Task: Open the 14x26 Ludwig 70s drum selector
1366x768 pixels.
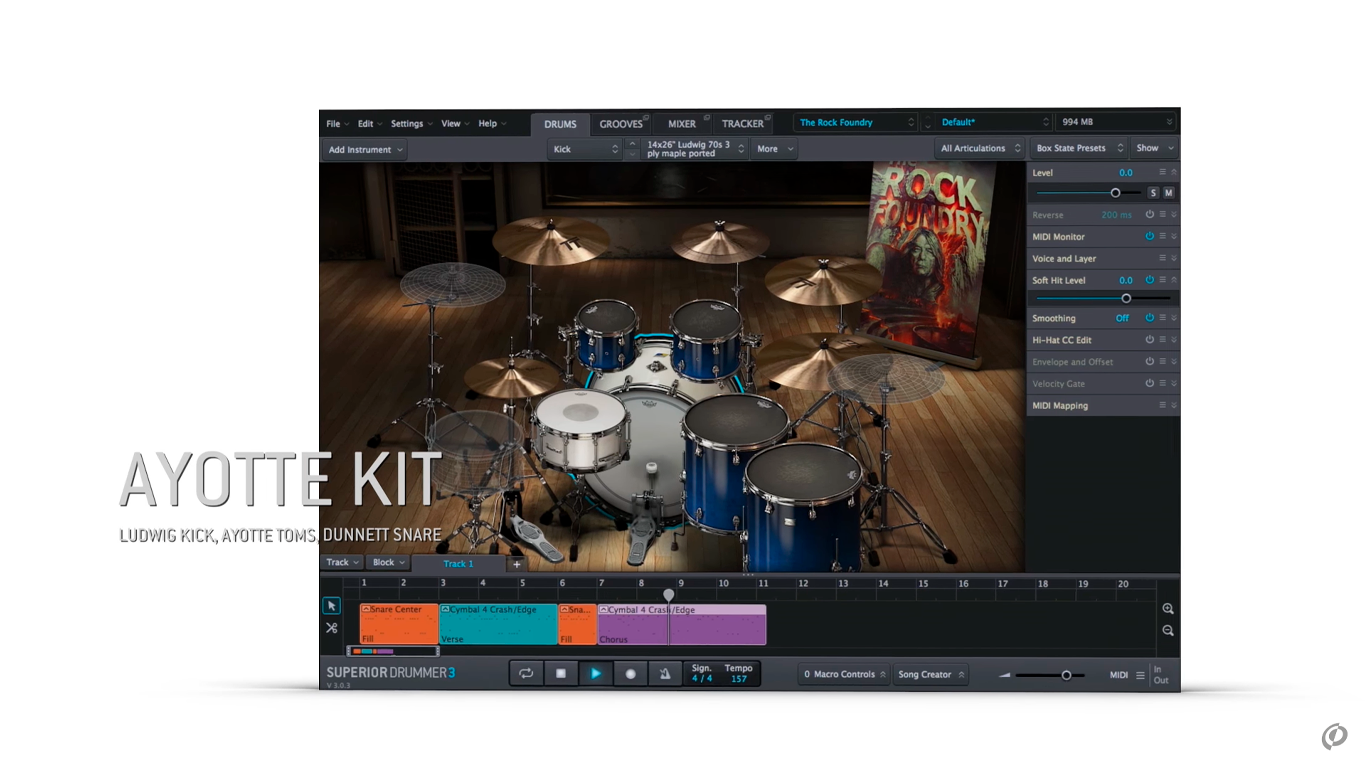Action: (695, 149)
